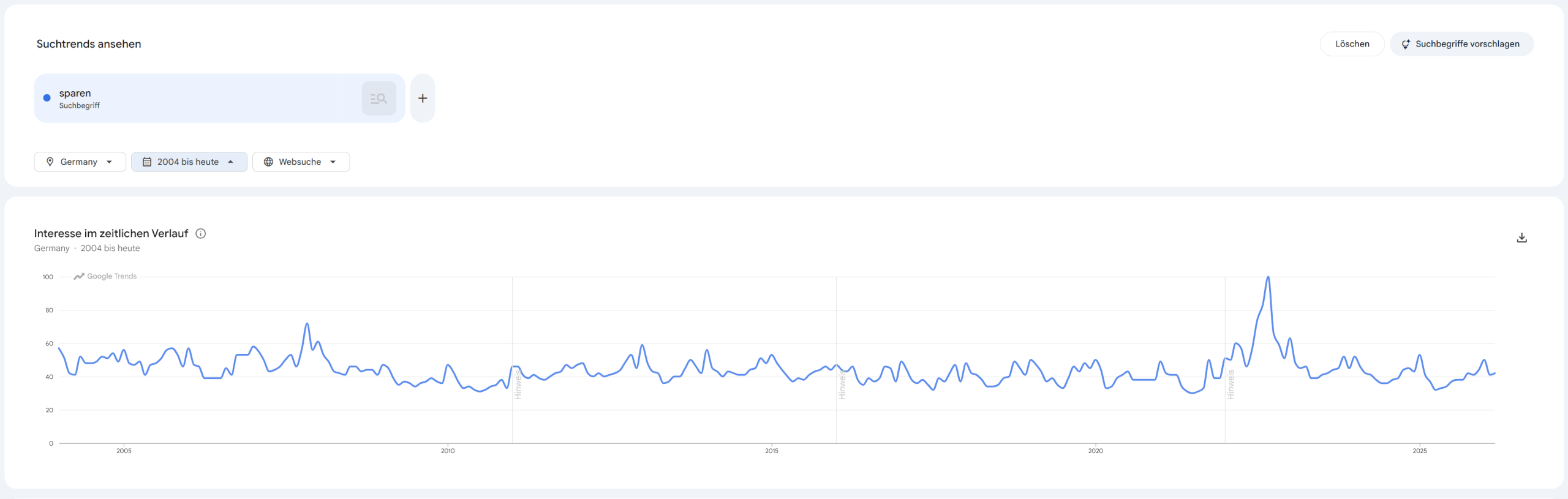The image size is (1568, 499).
Task: Click the Google Trends logo in the chart
Action: click(104, 276)
